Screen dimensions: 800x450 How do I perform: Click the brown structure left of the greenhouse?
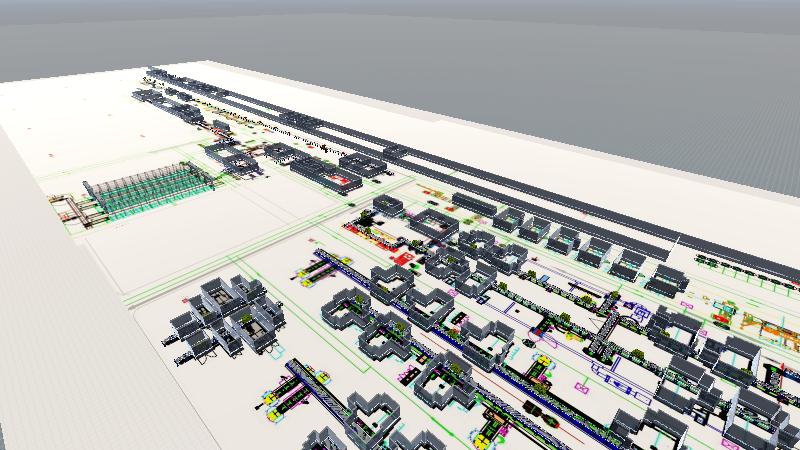point(70,207)
